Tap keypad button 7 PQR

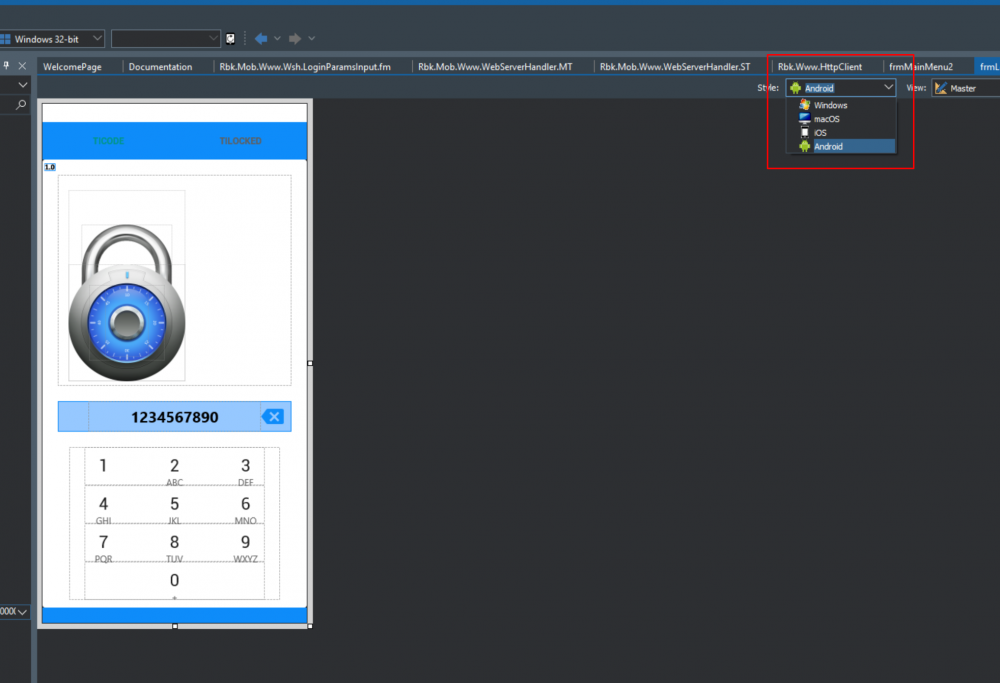[x=103, y=547]
